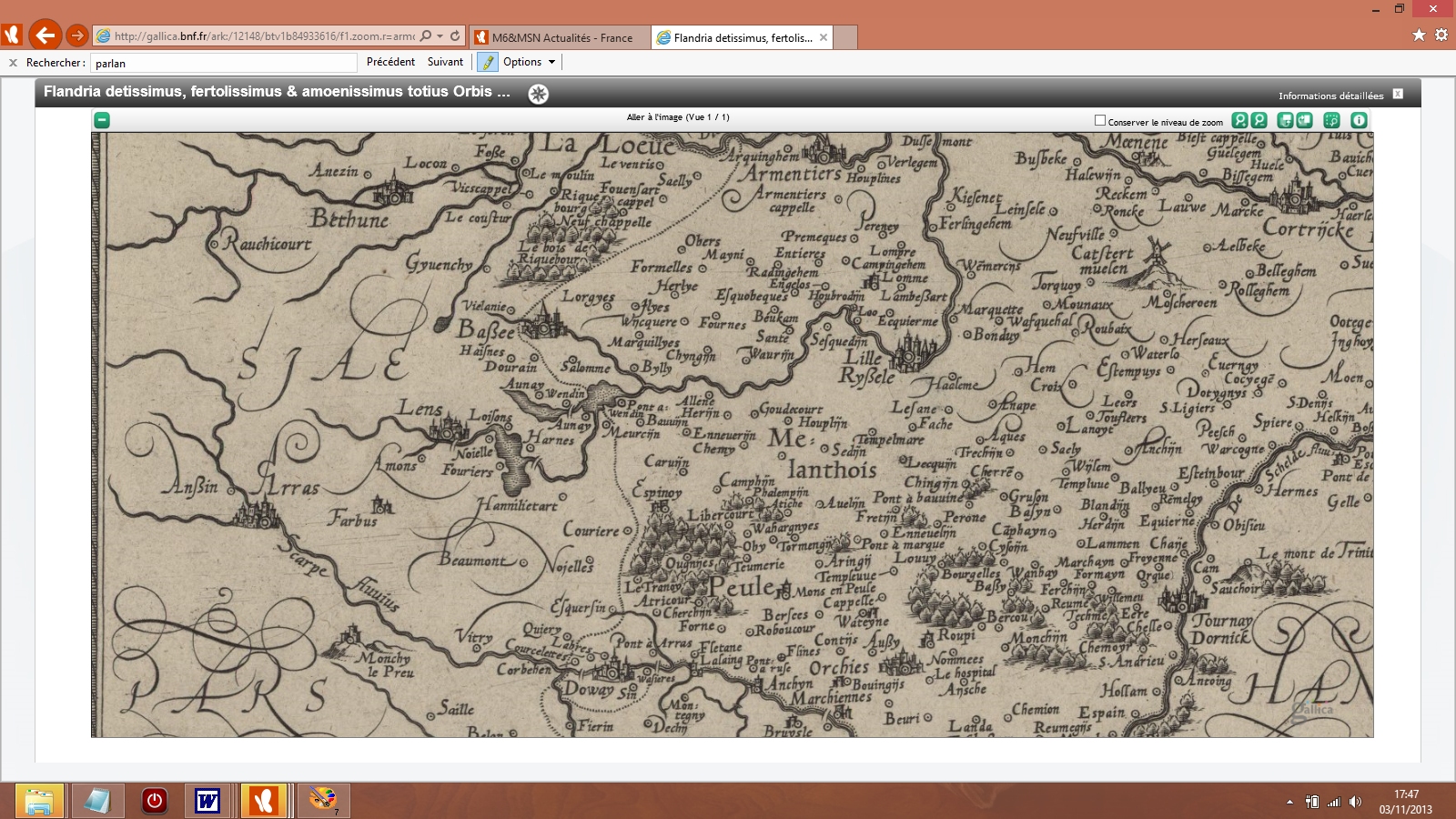Open the notebook app in the taskbar
Image resolution: width=1456 pixels, height=819 pixels.
click(97, 801)
